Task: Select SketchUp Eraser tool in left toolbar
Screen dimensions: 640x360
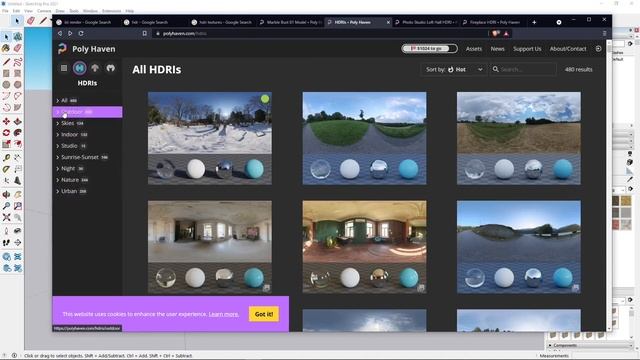Action: click(18, 49)
